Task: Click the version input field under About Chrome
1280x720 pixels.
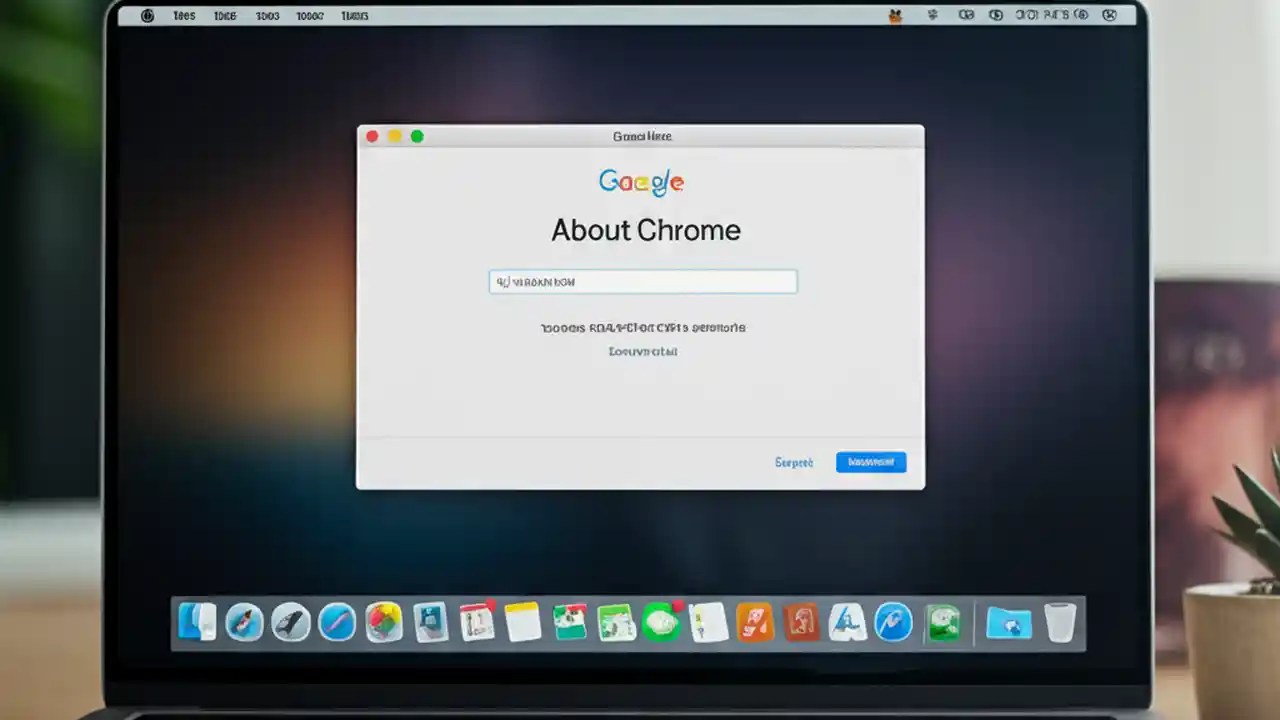Action: tap(642, 281)
